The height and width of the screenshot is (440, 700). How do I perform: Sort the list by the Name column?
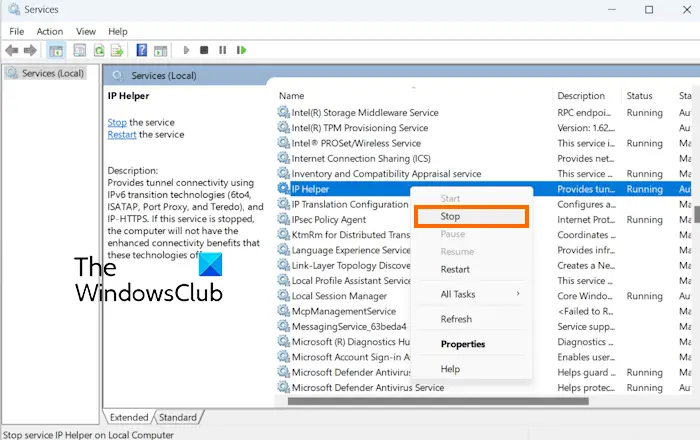tap(292, 95)
